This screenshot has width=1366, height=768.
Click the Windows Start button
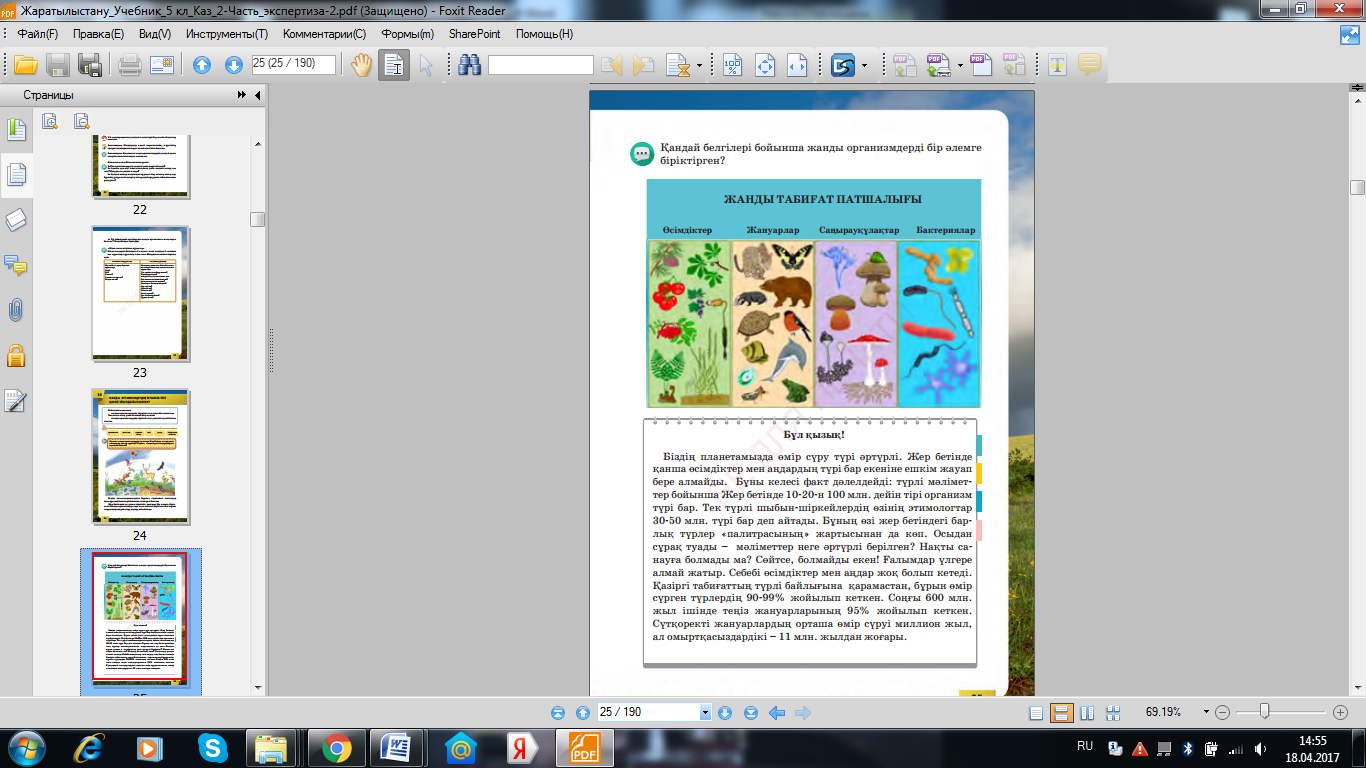pyautogui.click(x=25, y=747)
